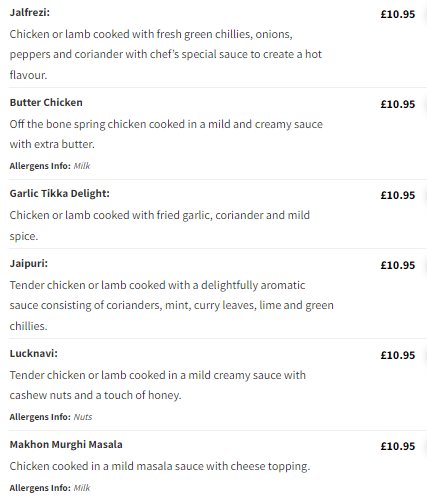
Task: Open the Lucknavi menu item
Action: (x=34, y=353)
